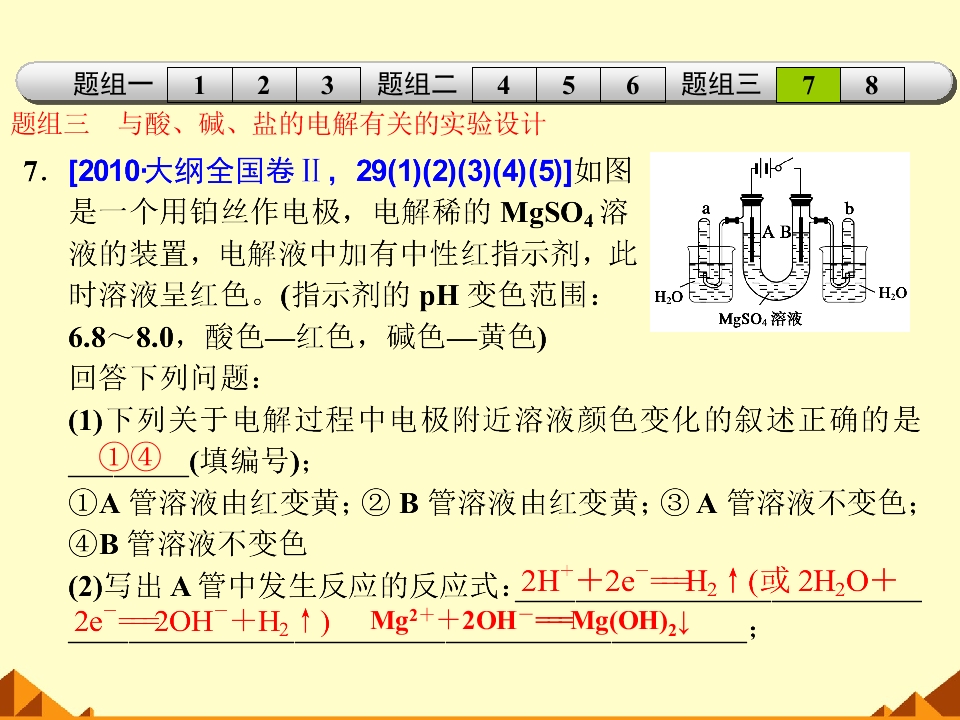The image size is (960, 720).
Task: Go to question 4 tab
Action: pyautogui.click(x=504, y=84)
